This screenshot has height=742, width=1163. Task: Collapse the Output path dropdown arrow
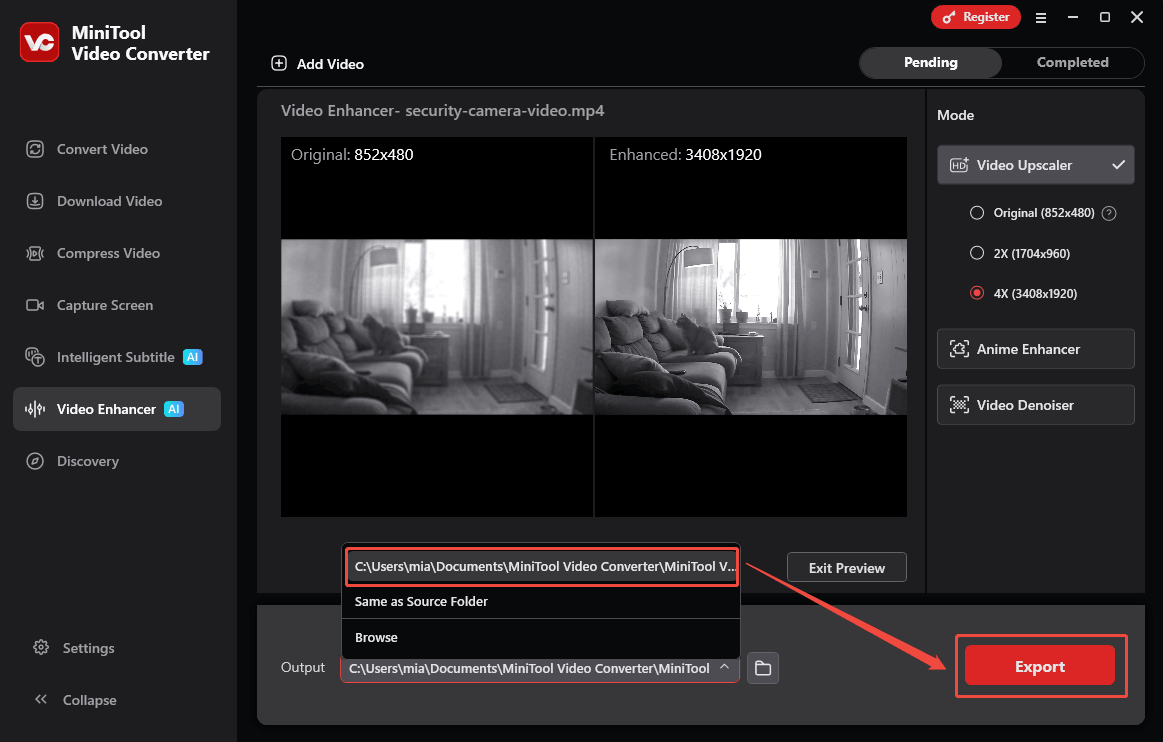725,667
